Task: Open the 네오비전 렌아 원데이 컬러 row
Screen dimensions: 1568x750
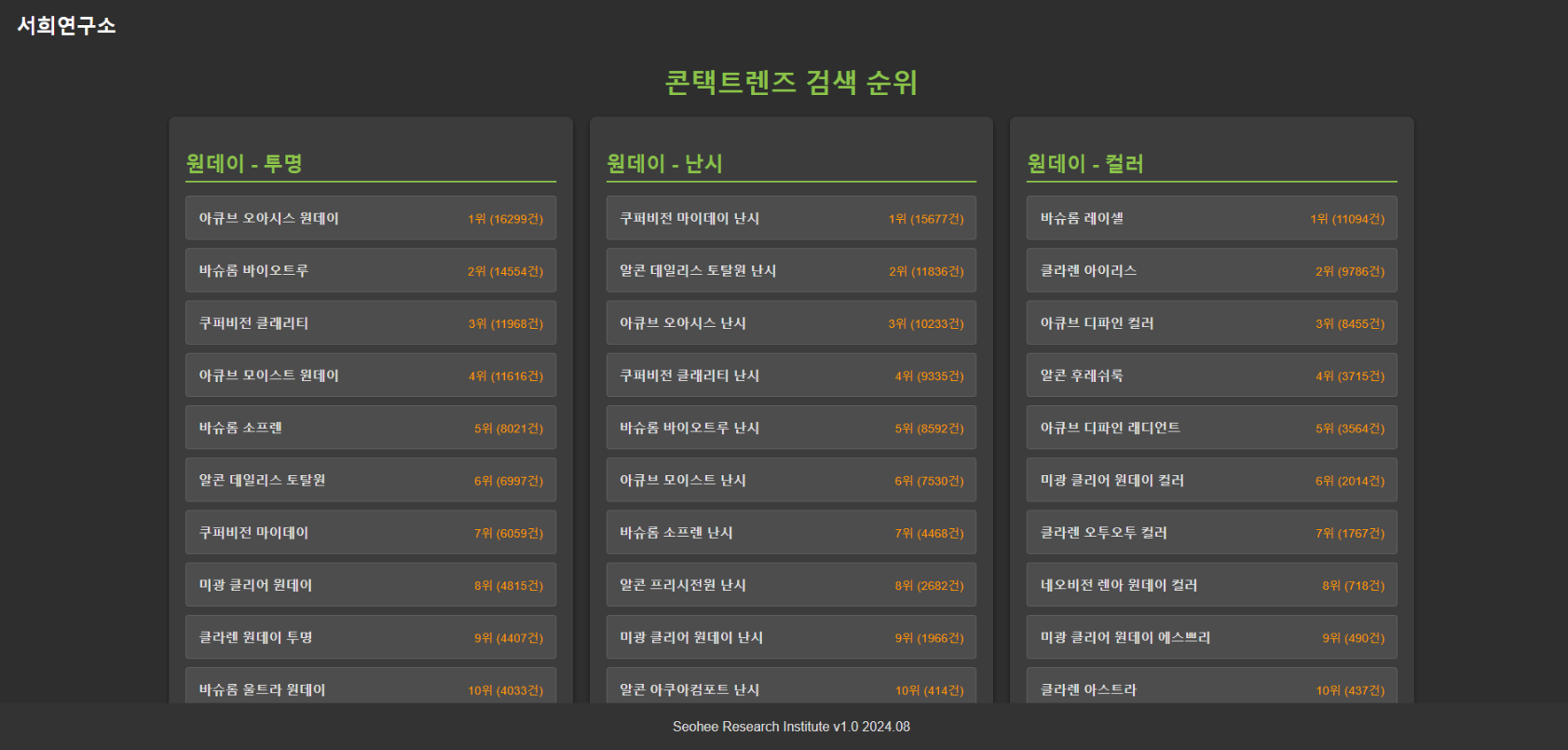Action: (x=1212, y=584)
